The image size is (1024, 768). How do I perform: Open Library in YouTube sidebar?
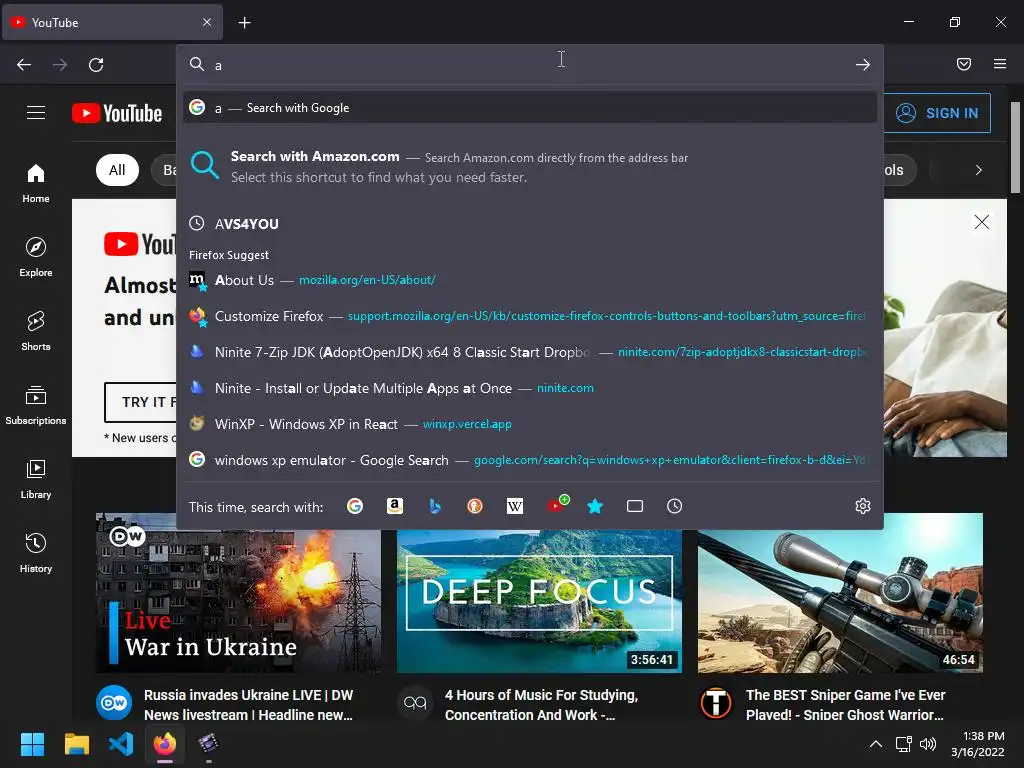click(x=36, y=479)
